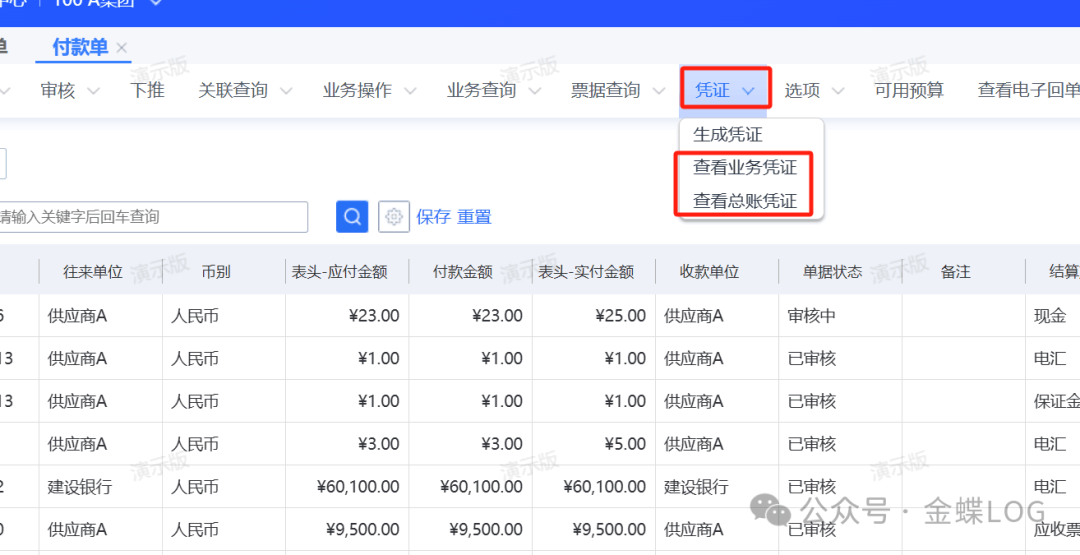Click the blue search magnifier icon
The width and height of the screenshot is (1080, 555).
click(352, 217)
